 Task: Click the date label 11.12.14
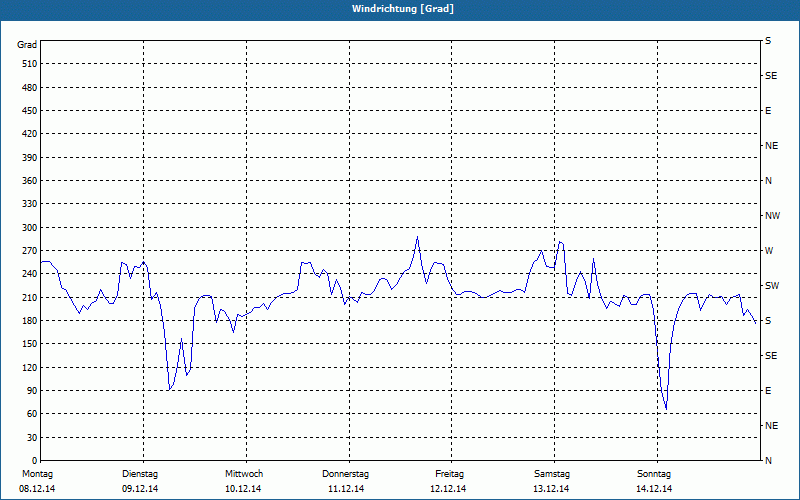(x=346, y=489)
